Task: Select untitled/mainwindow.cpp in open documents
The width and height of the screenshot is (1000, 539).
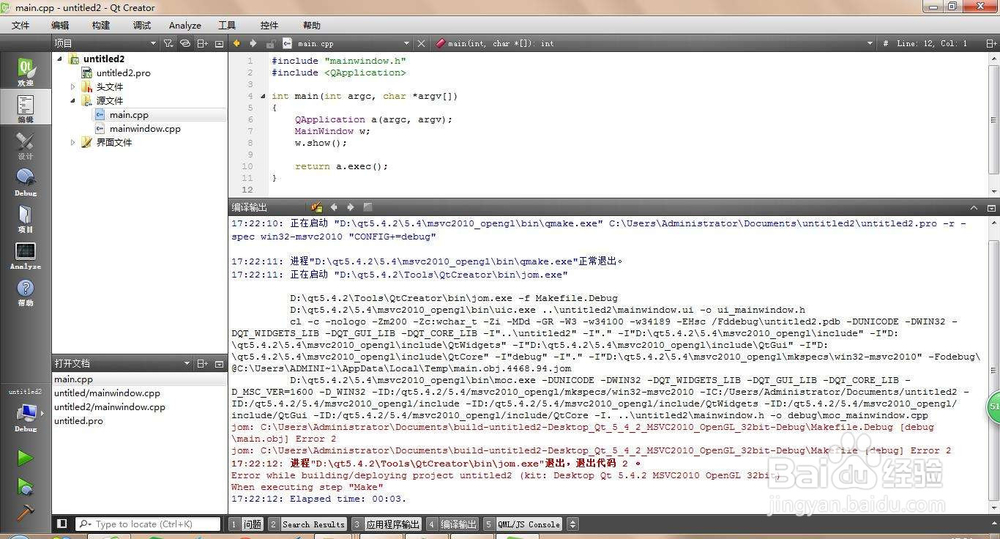Action: (x=107, y=393)
